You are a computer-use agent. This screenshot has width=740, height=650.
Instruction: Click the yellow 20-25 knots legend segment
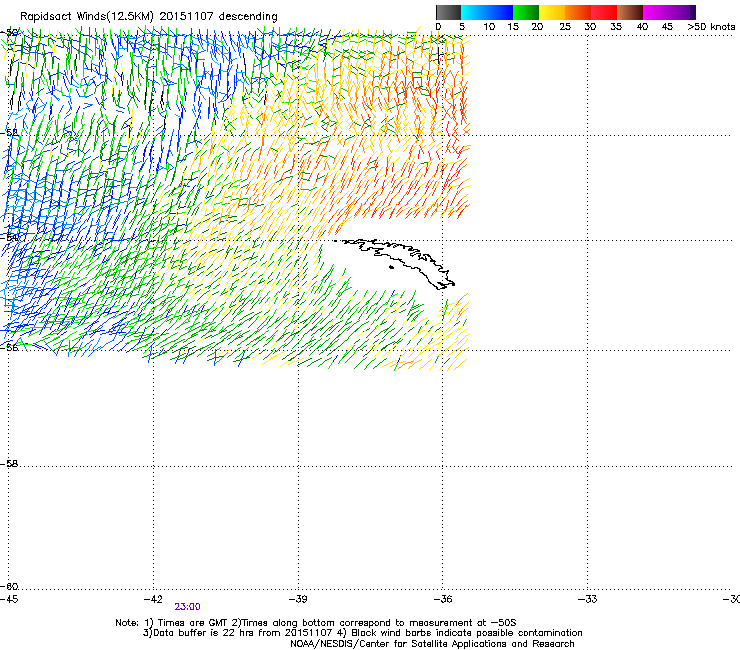pyautogui.click(x=552, y=12)
